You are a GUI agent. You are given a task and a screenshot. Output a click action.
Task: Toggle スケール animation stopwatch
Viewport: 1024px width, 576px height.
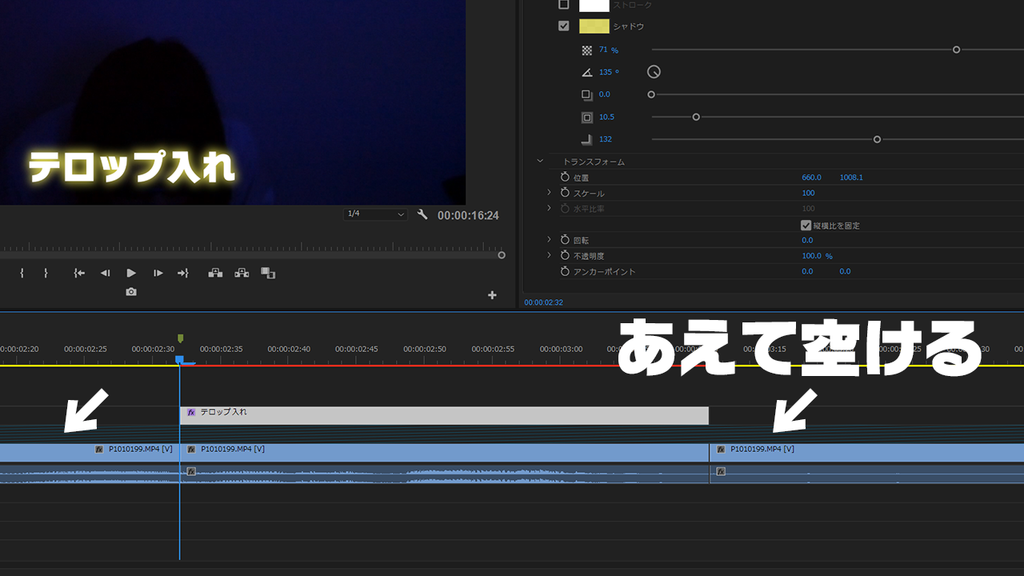point(565,193)
